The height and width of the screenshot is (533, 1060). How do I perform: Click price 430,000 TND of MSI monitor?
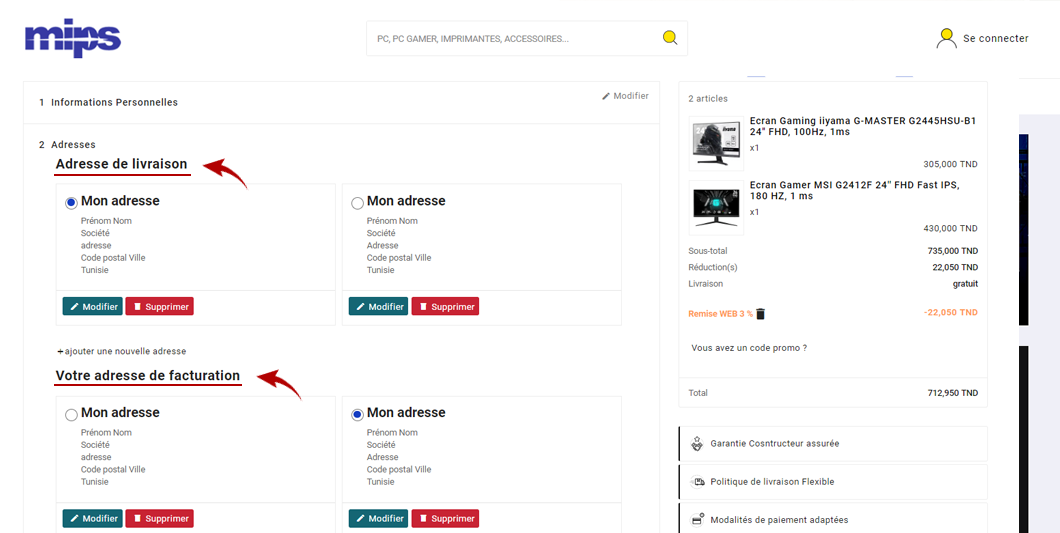pyautogui.click(x=950, y=229)
